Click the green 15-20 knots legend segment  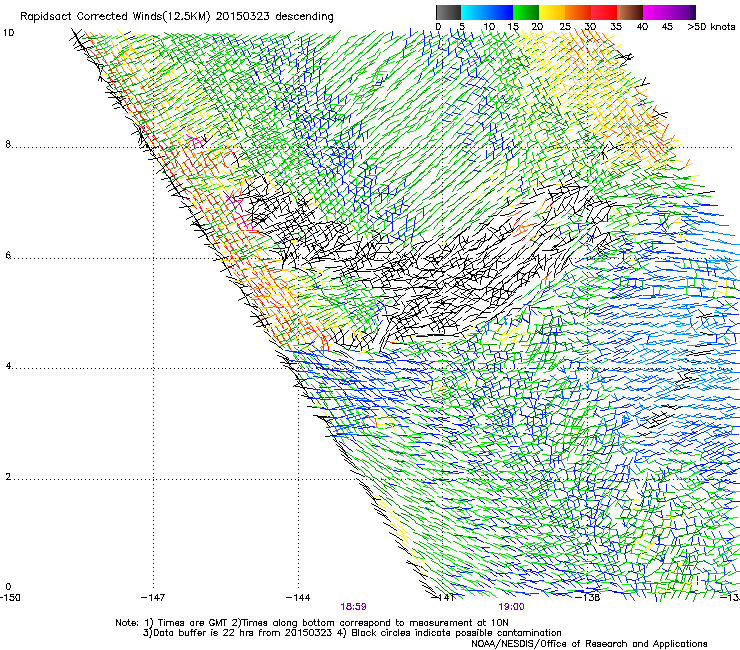526,12
